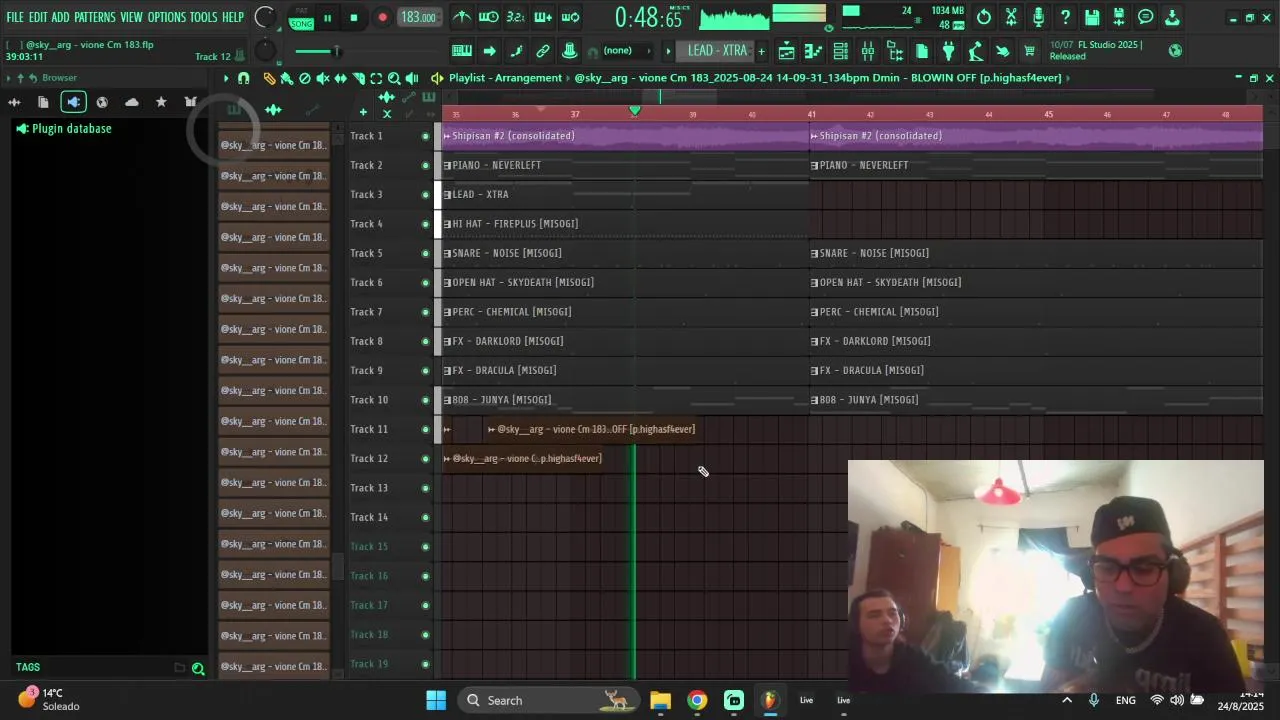Open the Mixer icon

point(868,51)
